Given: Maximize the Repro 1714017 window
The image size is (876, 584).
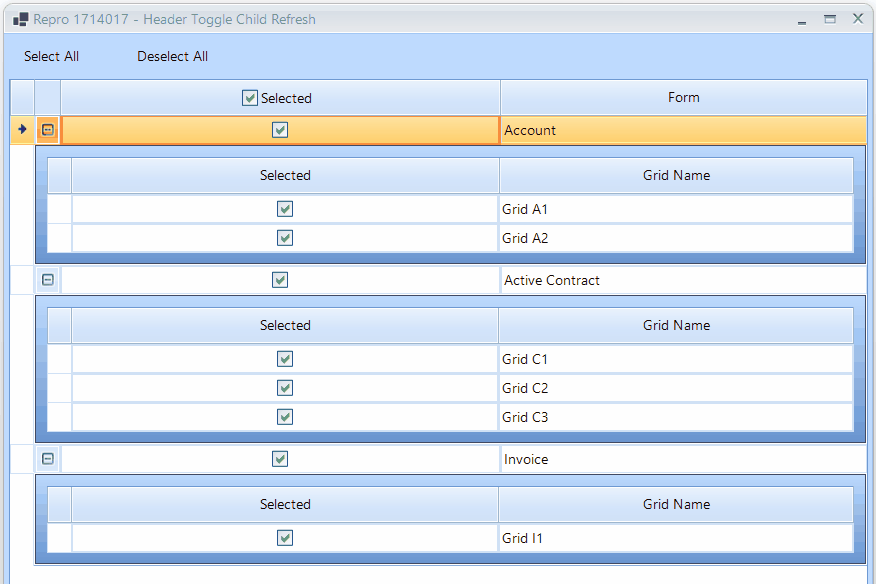Looking at the screenshot, I should (830, 20).
